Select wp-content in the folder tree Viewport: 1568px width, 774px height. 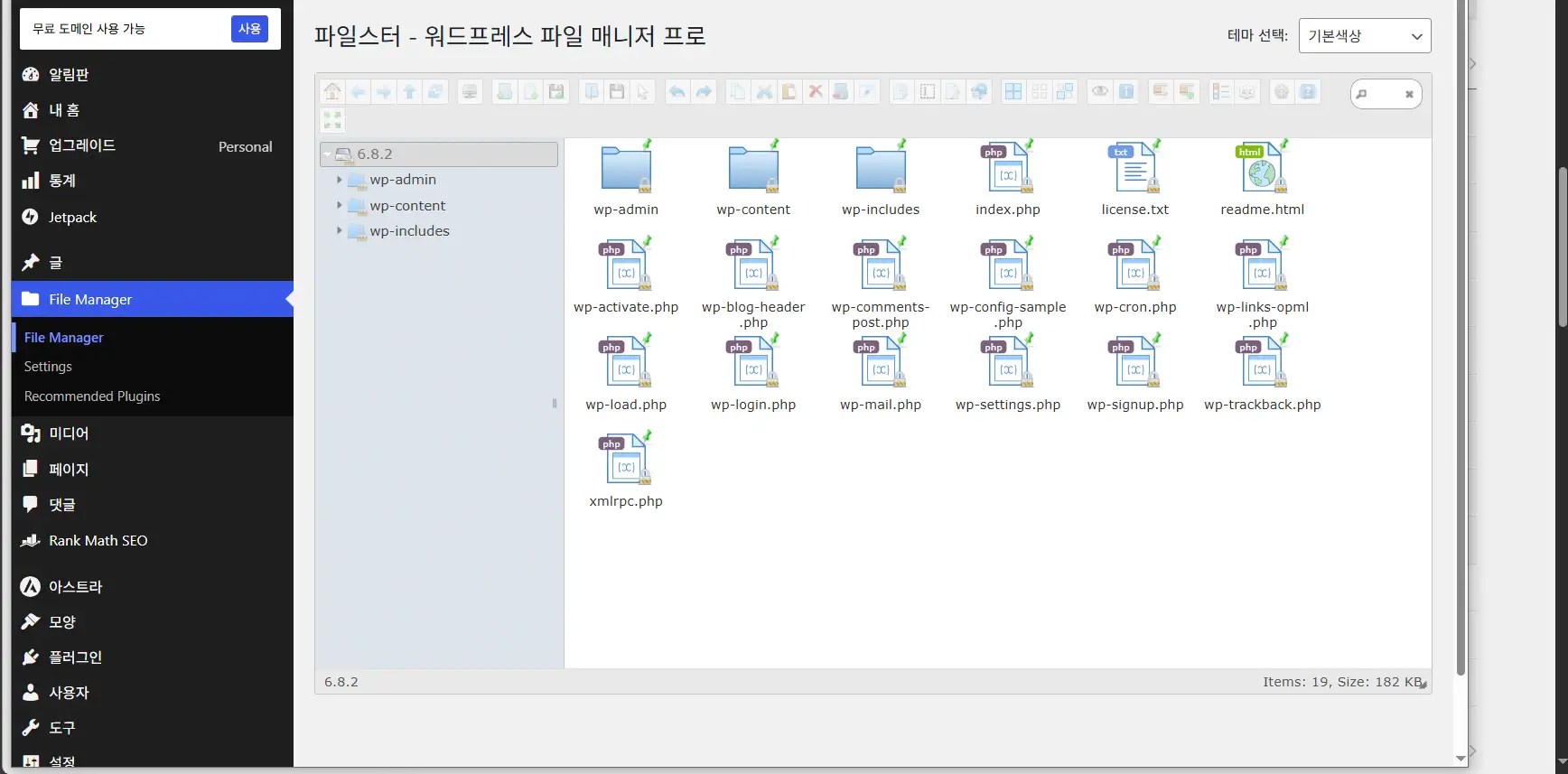tap(407, 206)
